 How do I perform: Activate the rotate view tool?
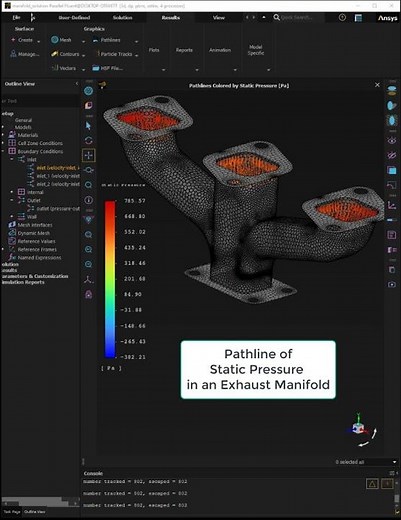click(x=88, y=140)
